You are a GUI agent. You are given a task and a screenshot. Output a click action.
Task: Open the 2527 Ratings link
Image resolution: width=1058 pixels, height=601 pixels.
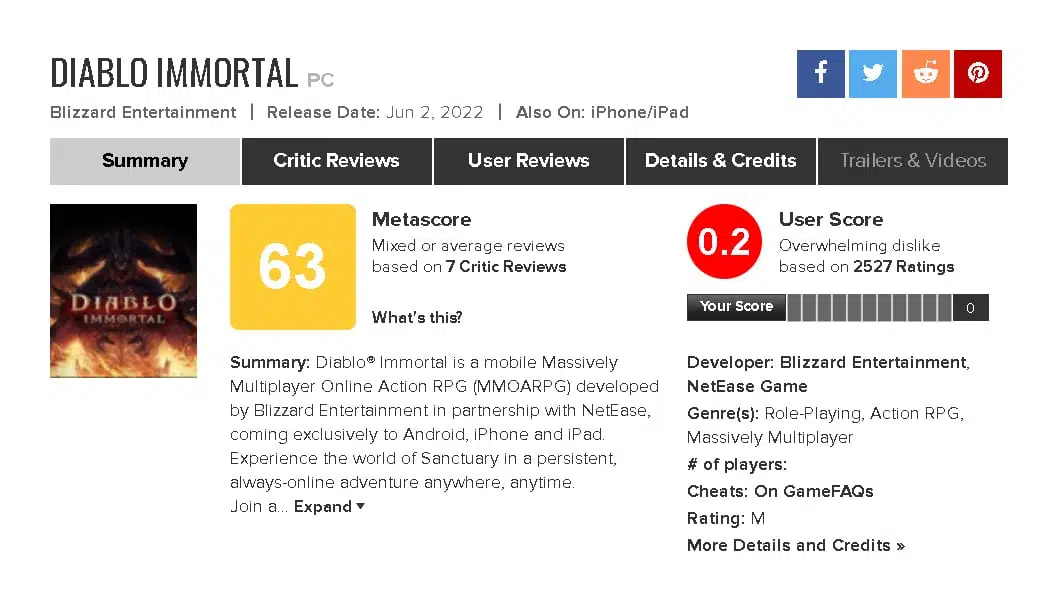click(x=903, y=267)
